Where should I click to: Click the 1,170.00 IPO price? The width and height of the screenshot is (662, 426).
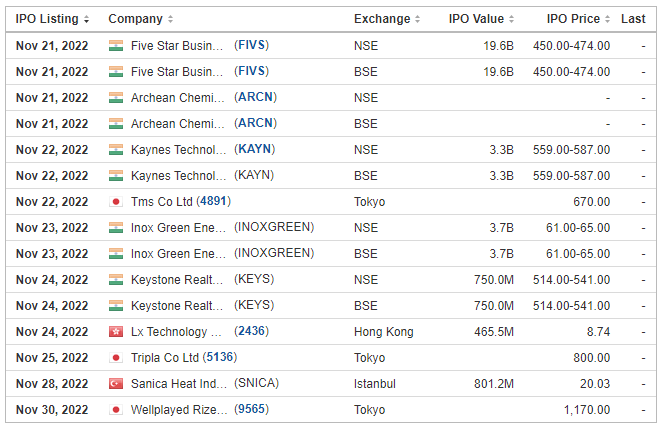[x=587, y=410]
